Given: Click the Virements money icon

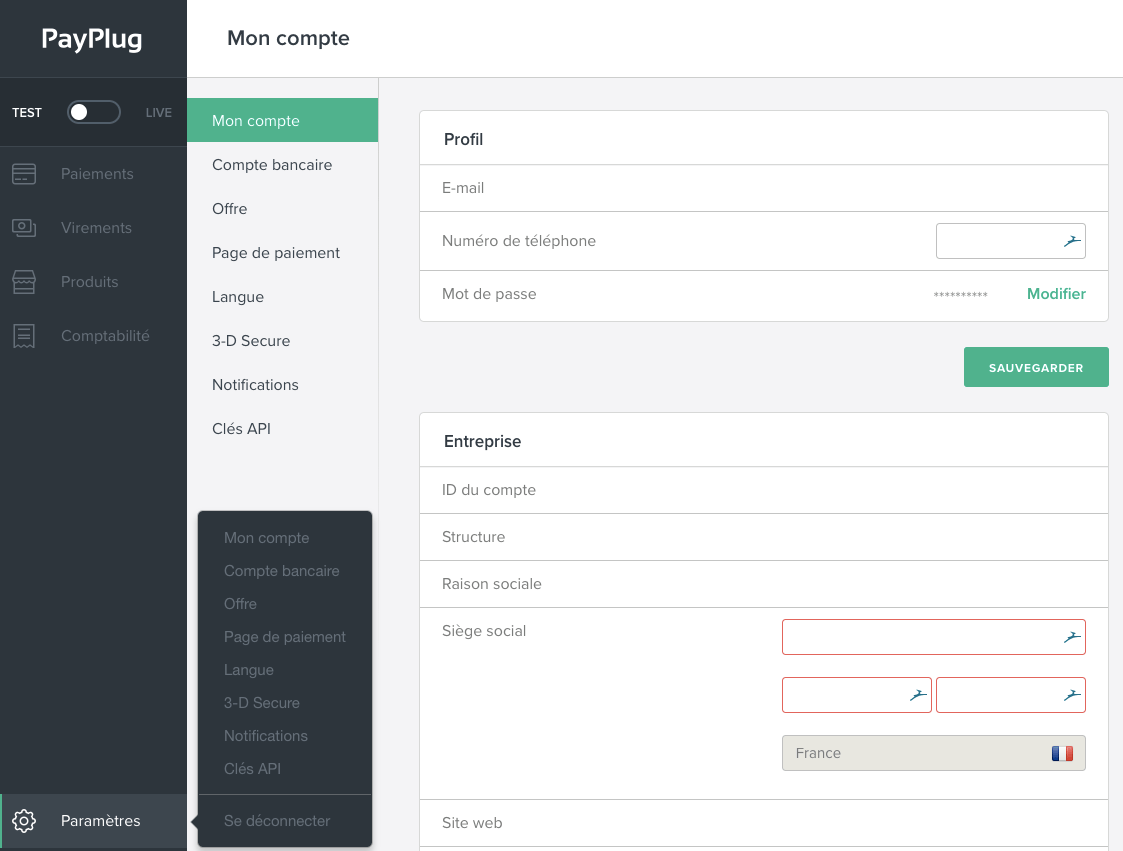Looking at the screenshot, I should tap(24, 228).
